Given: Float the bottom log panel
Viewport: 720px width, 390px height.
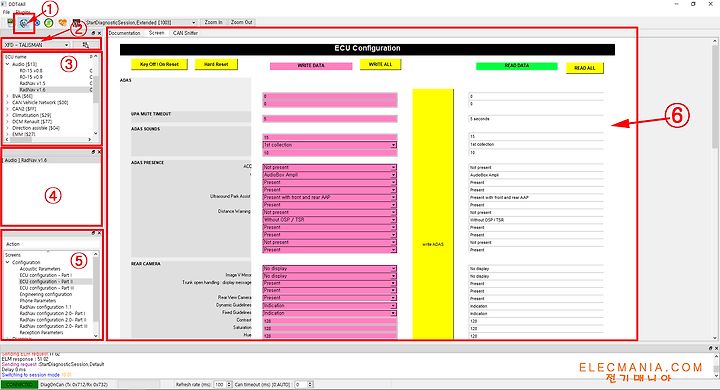Looking at the screenshot, I should pos(710,348).
